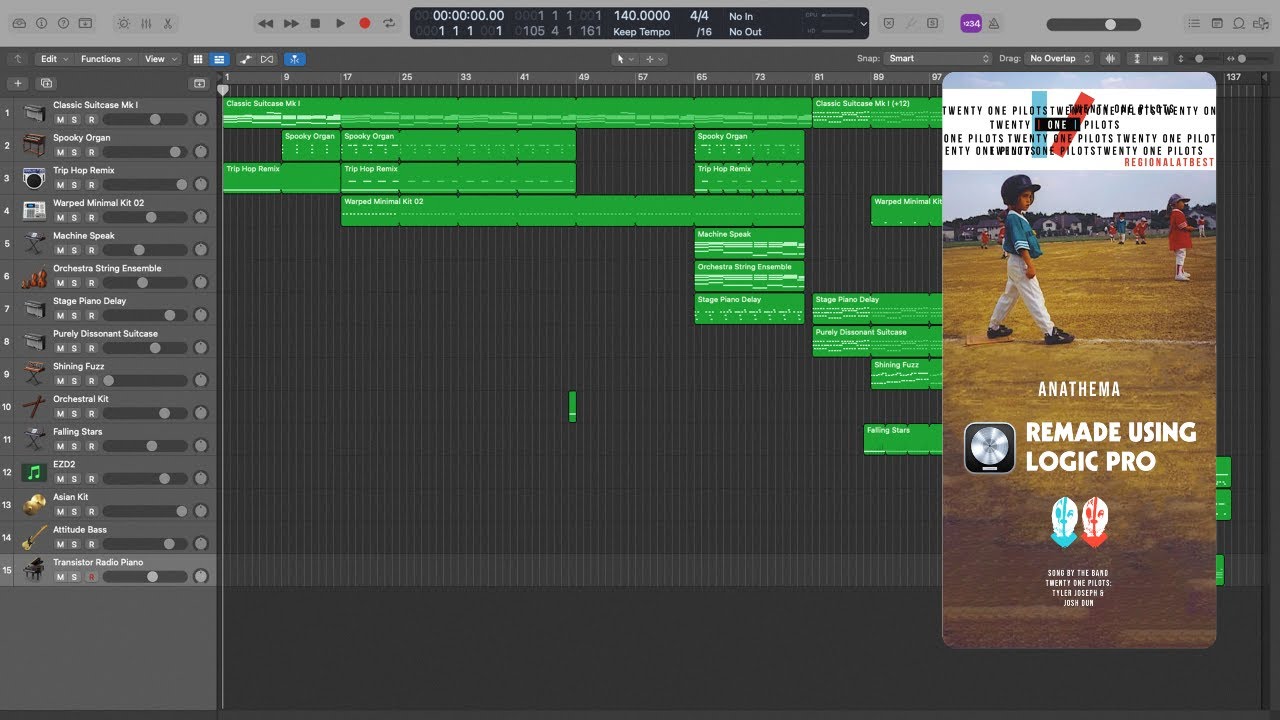Record-enable the Transistor Radio Piano track
This screenshot has width=1280, height=720.
[x=91, y=577]
